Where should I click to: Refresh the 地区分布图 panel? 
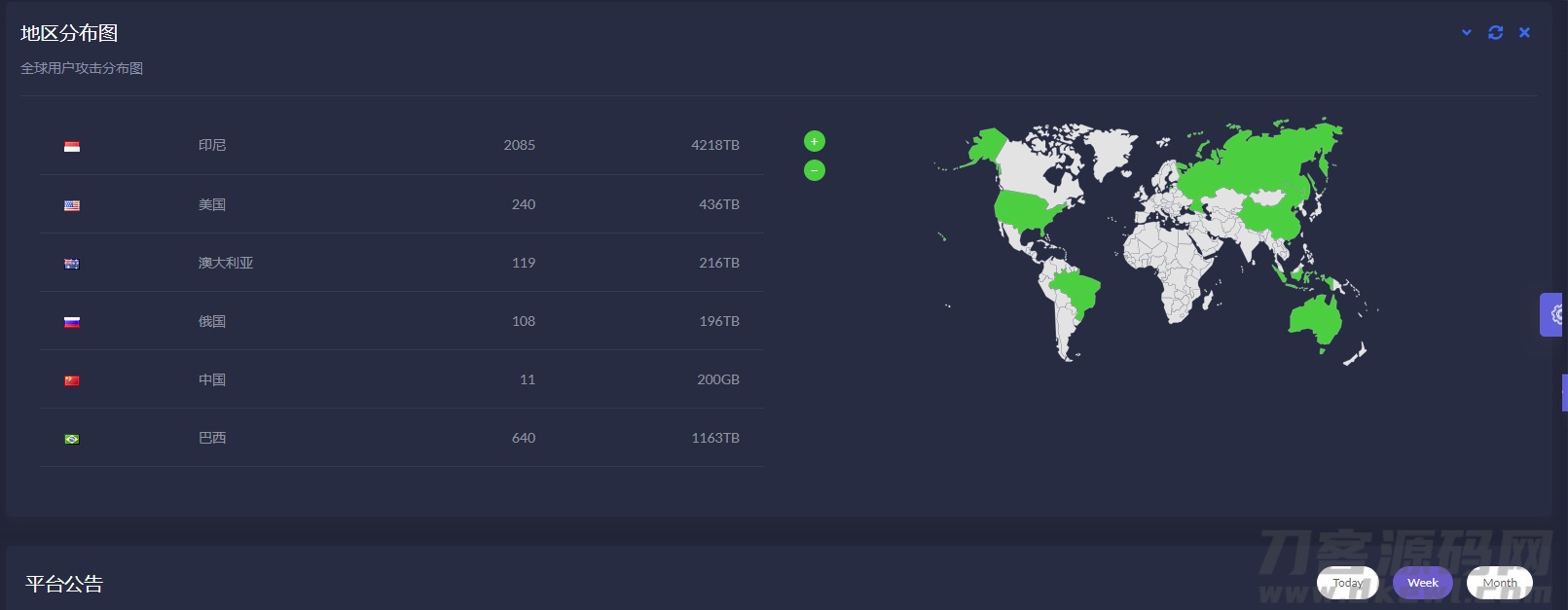coord(1495,33)
